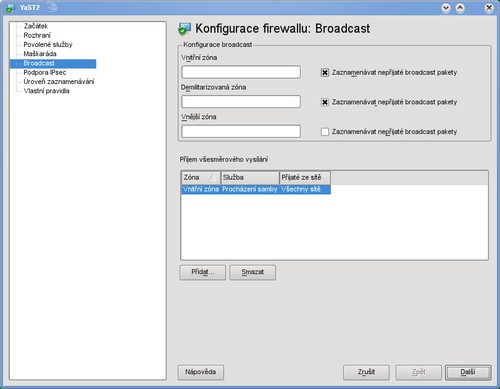Sort table by Zóna column header
500x389 pixels.
(x=201, y=178)
